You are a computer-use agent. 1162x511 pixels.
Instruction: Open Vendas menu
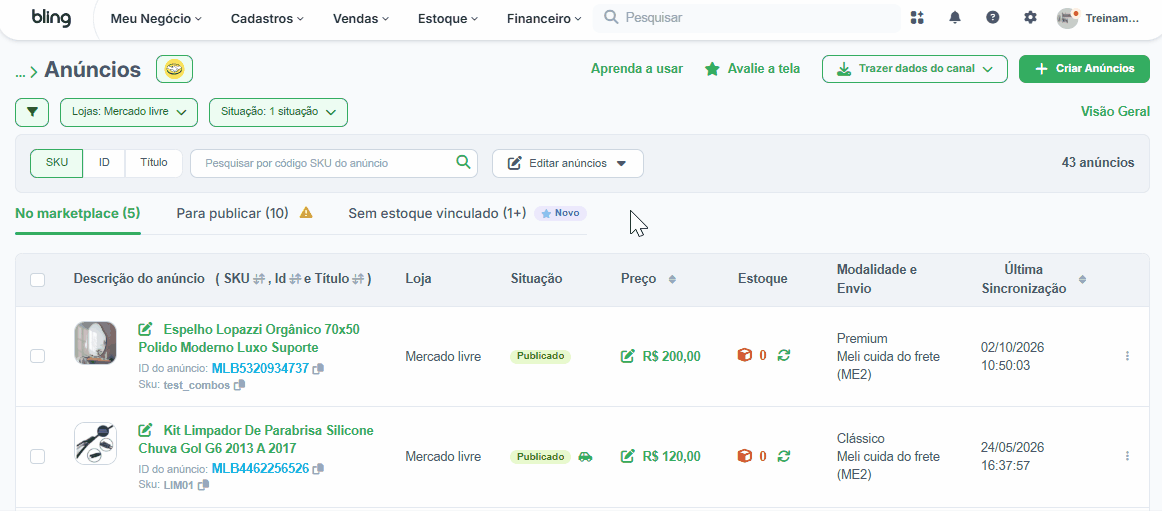click(361, 19)
